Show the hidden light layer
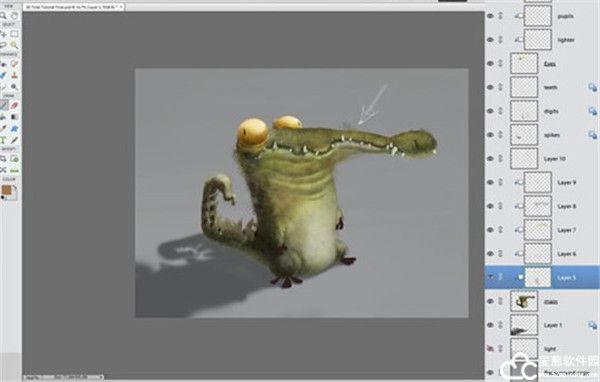Viewport: 600px width, 382px height. (490, 348)
